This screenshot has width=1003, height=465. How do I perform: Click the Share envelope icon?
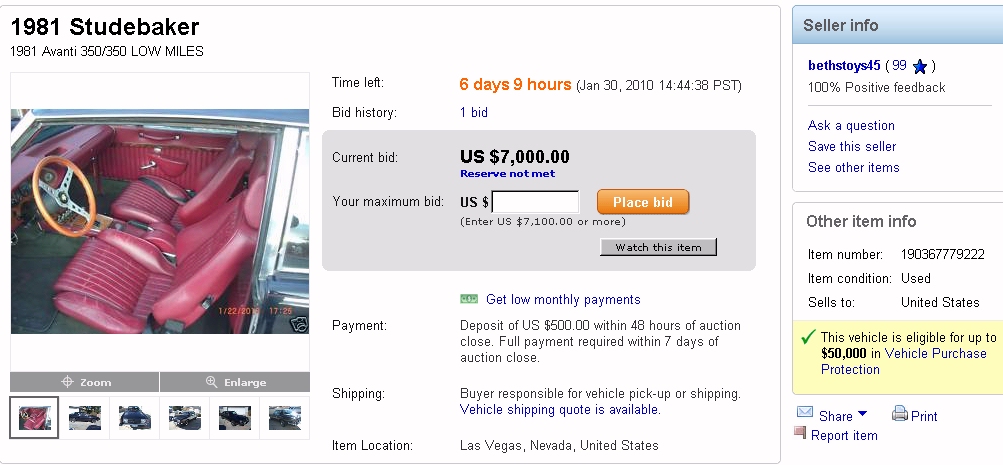click(805, 413)
